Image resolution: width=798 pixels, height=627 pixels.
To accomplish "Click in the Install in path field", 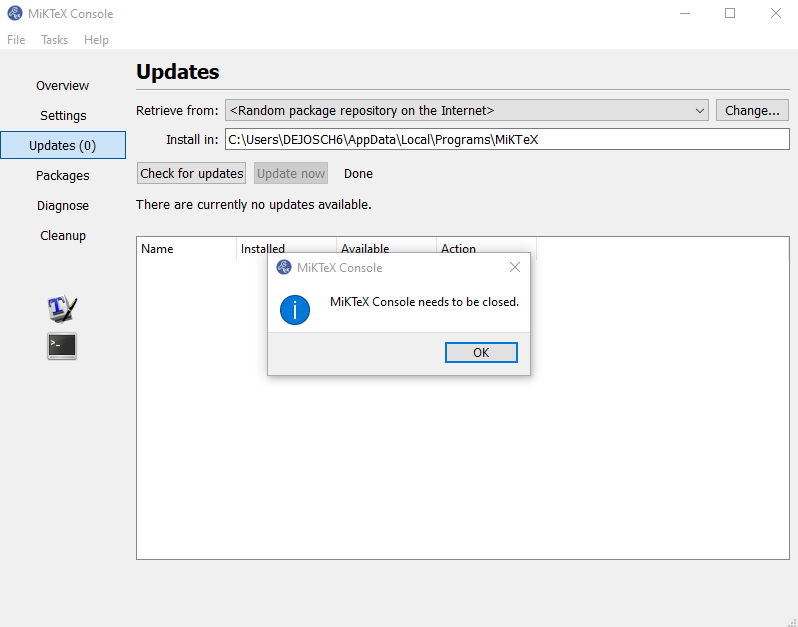I will point(507,139).
